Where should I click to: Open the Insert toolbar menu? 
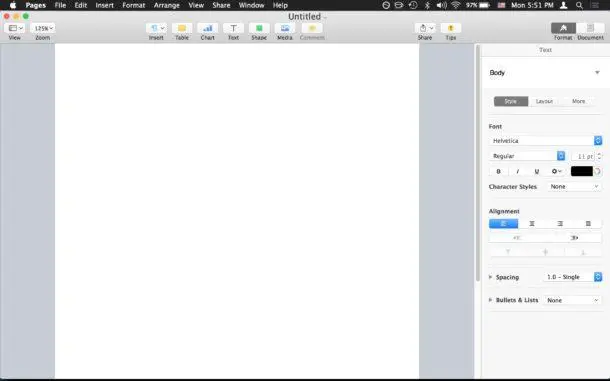pos(156,28)
